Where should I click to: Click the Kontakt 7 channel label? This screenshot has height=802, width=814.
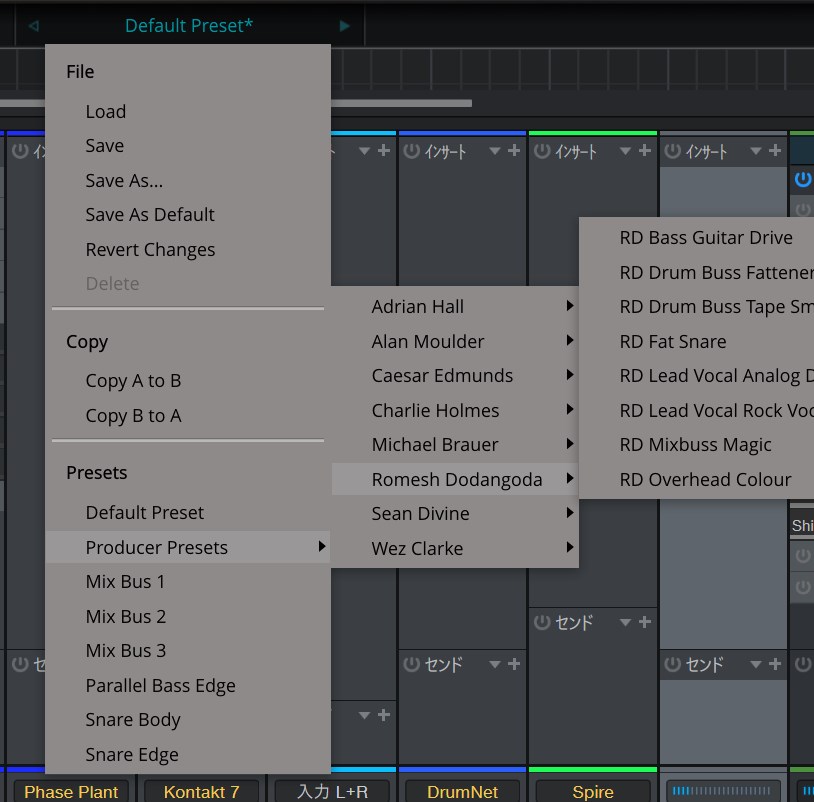point(201,791)
